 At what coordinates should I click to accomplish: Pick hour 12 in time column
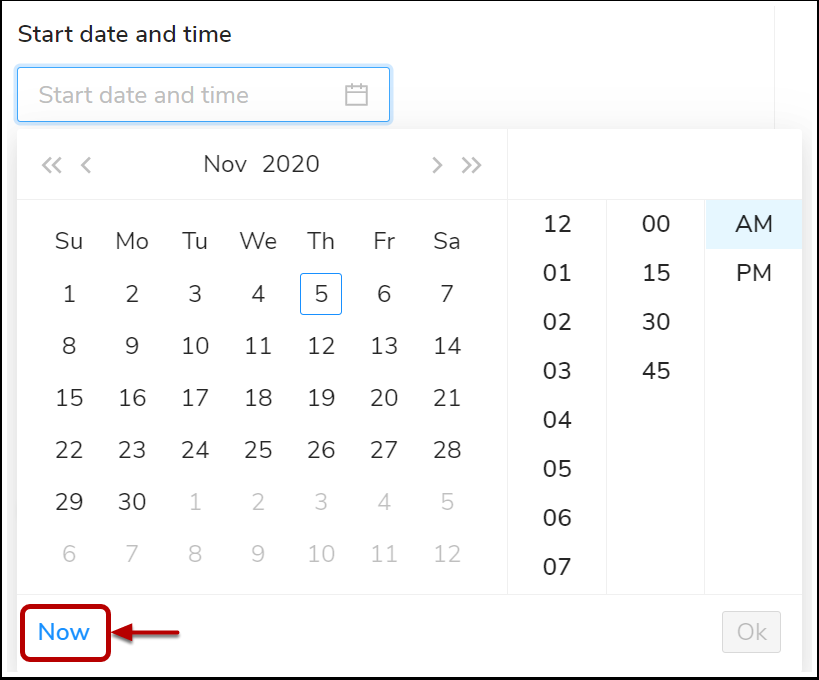point(557,224)
